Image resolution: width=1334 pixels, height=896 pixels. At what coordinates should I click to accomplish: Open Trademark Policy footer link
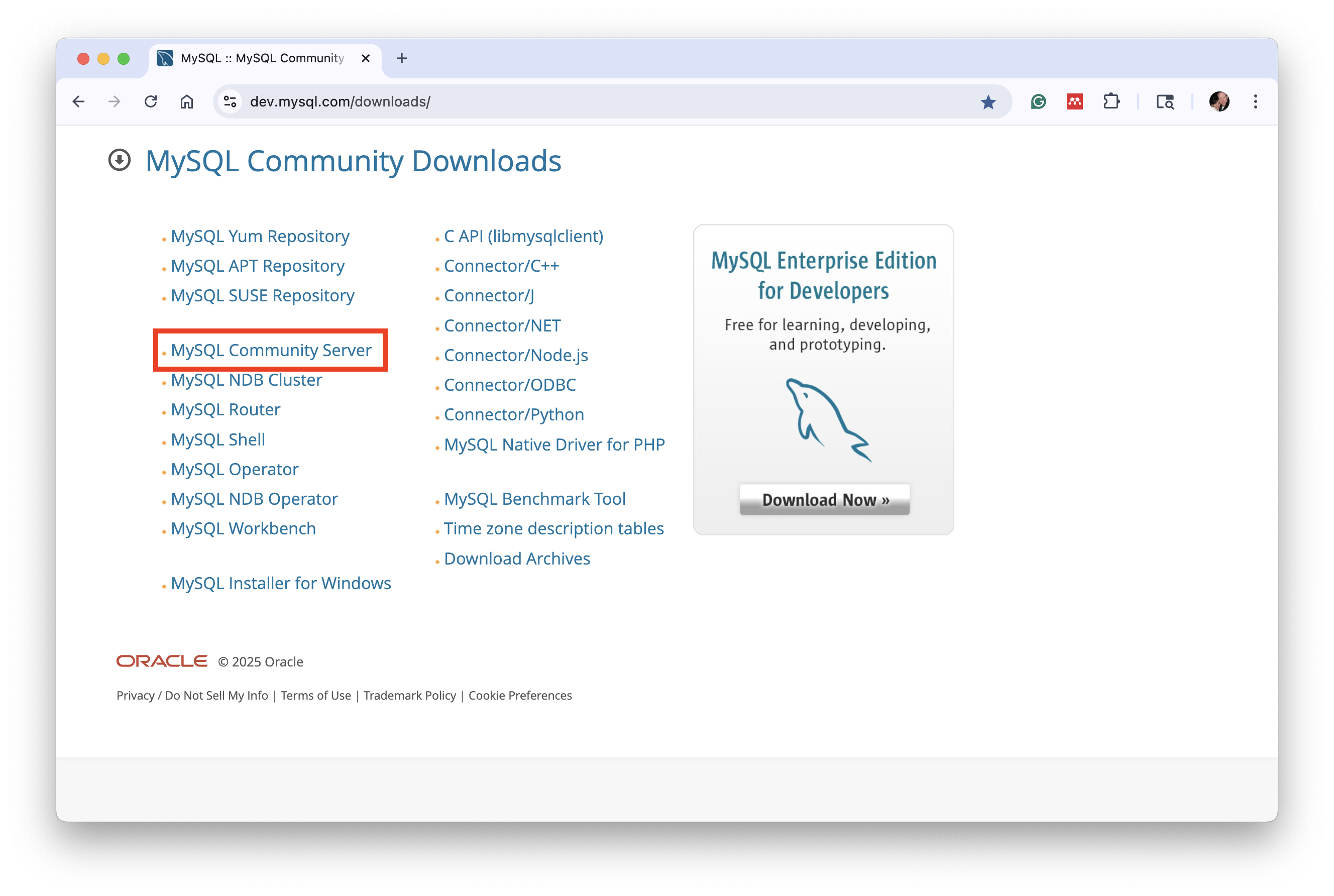tap(410, 695)
